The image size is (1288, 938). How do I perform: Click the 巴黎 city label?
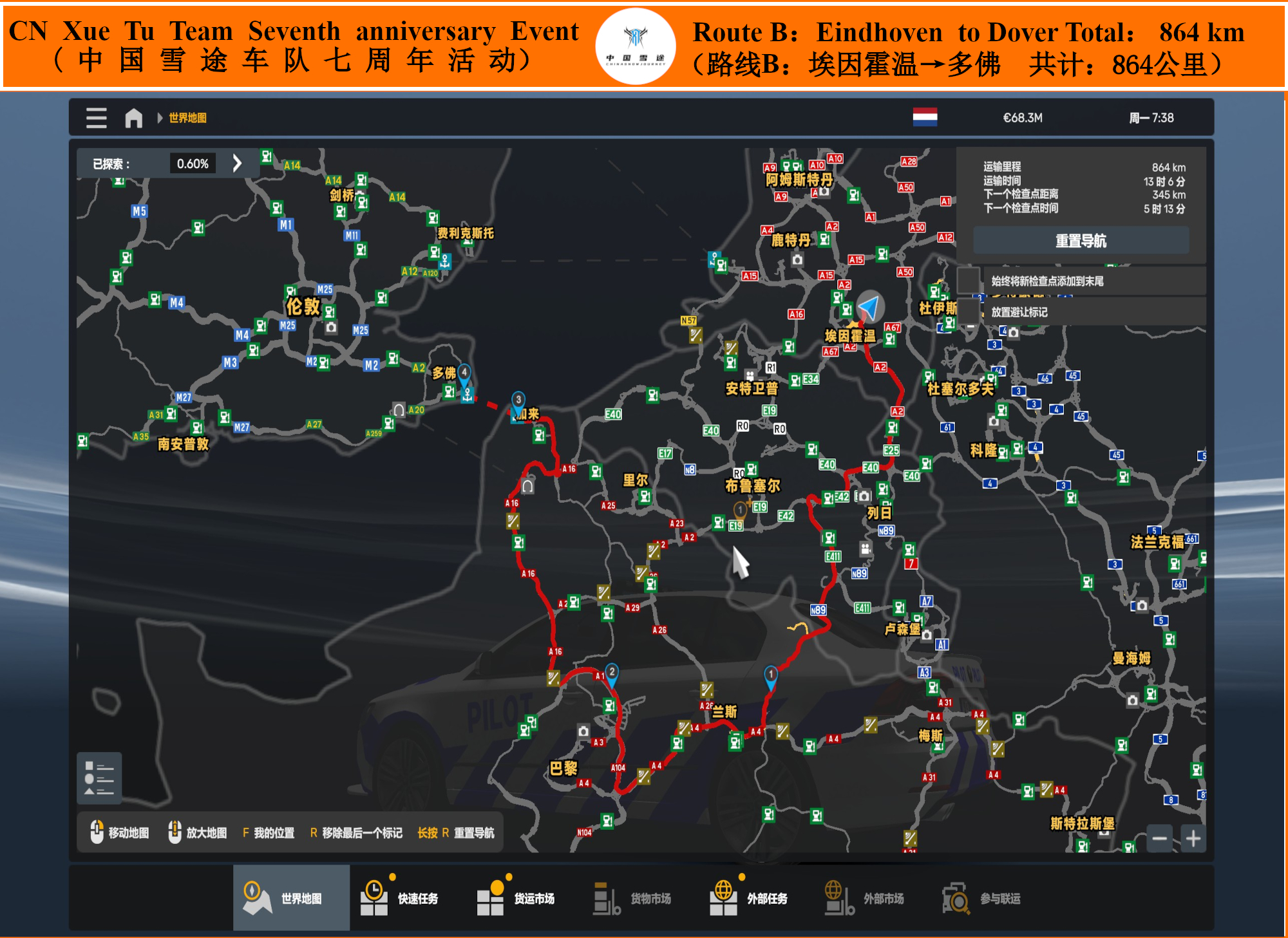563,768
